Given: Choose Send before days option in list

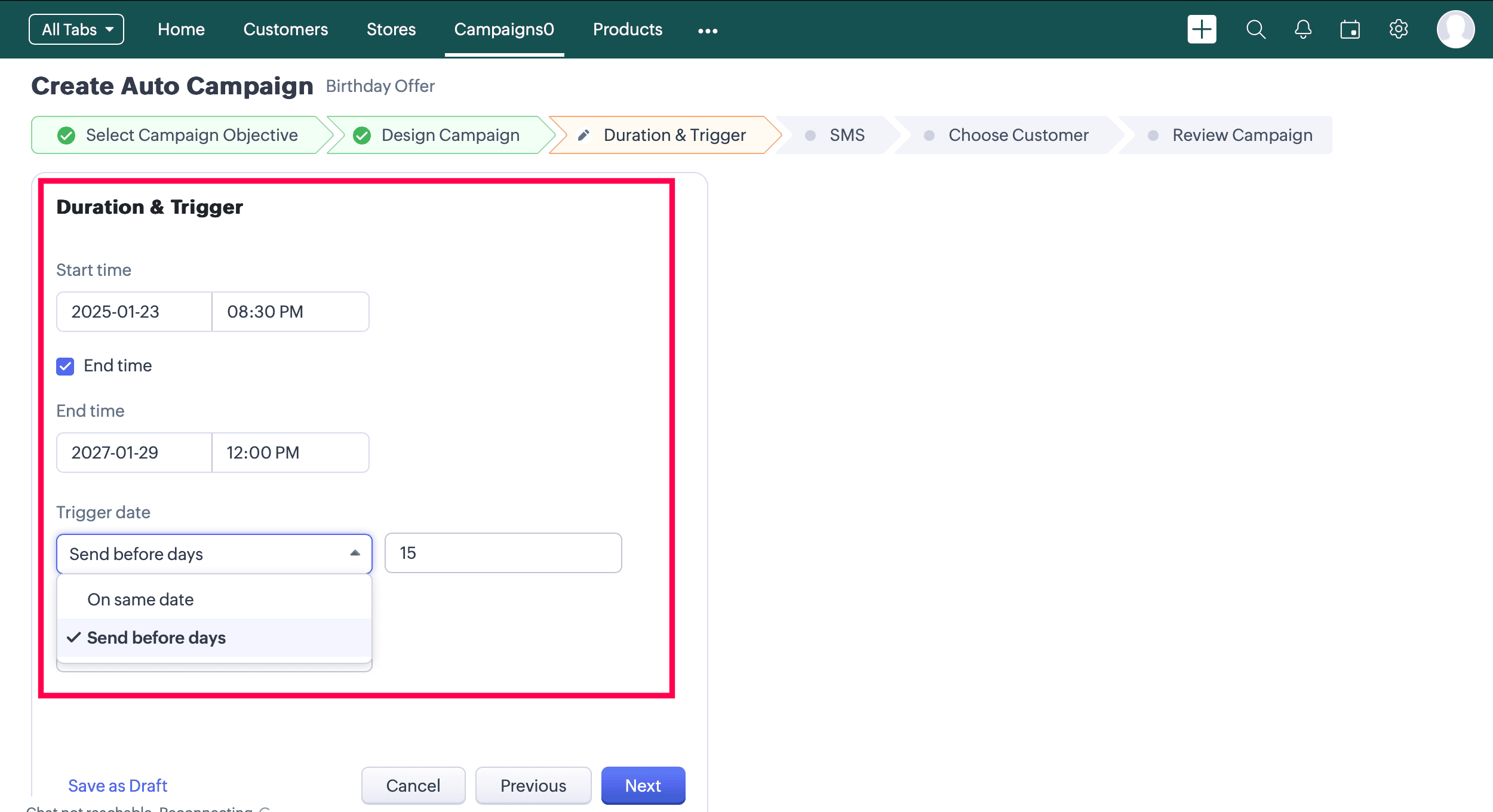Looking at the screenshot, I should click(x=214, y=638).
